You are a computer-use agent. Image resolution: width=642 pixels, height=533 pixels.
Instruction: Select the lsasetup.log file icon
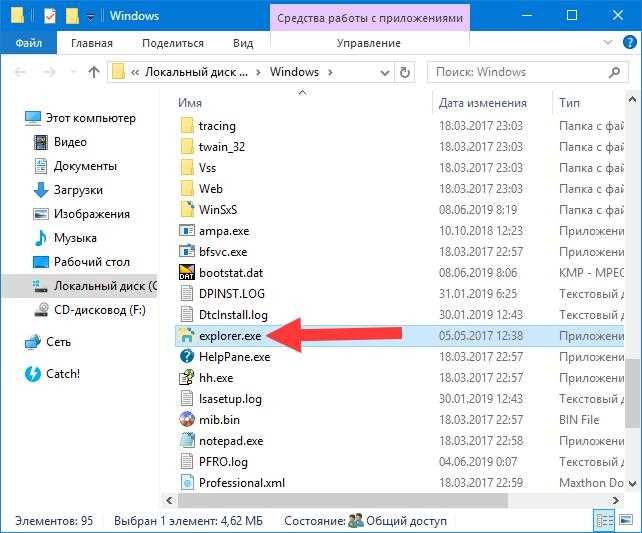(x=187, y=398)
